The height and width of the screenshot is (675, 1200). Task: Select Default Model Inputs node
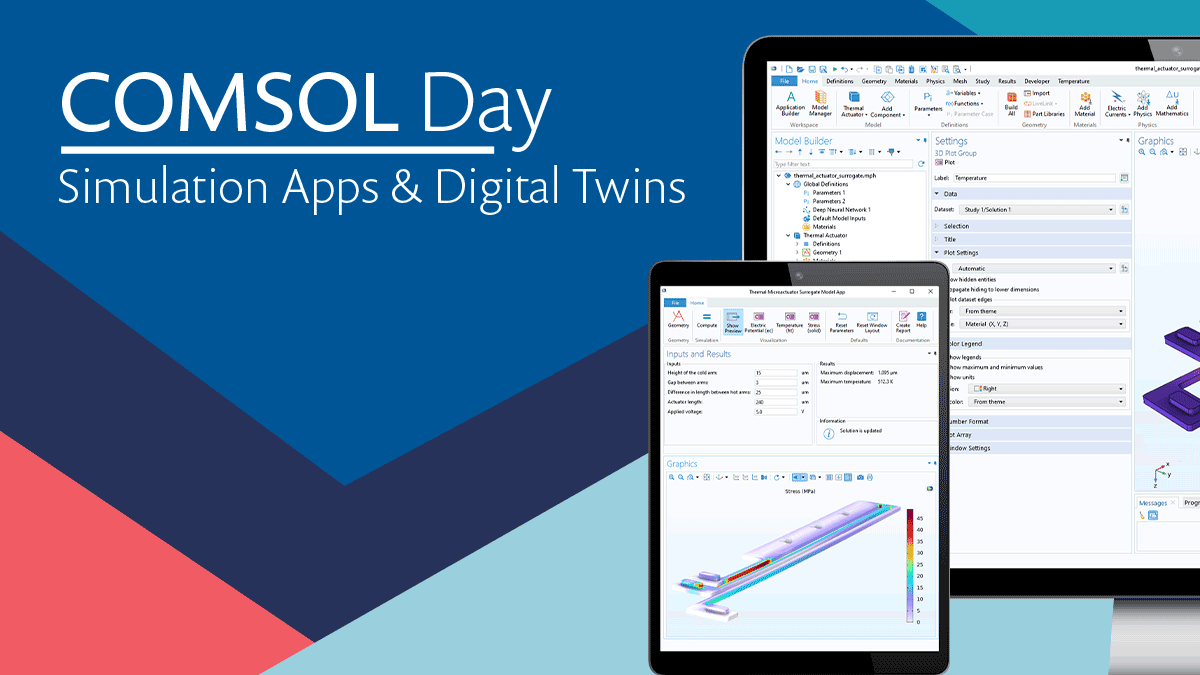click(x=834, y=218)
